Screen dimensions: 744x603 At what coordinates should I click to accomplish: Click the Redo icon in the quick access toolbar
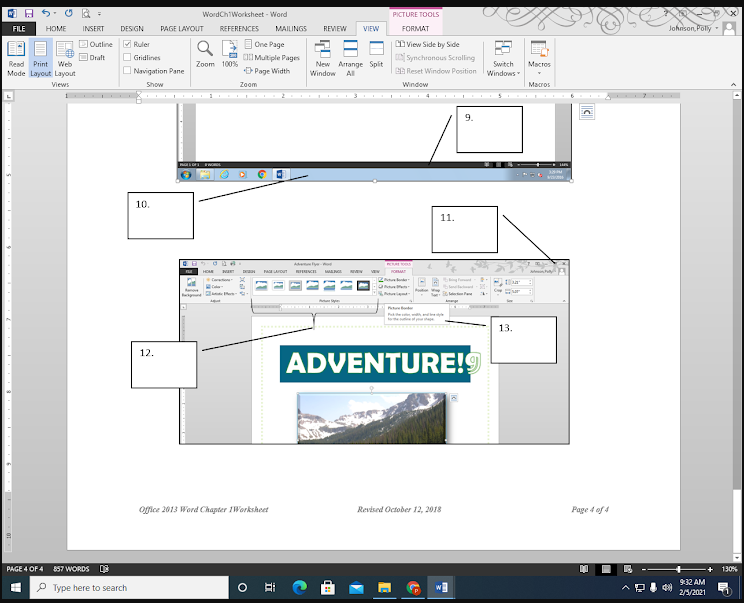pos(69,13)
